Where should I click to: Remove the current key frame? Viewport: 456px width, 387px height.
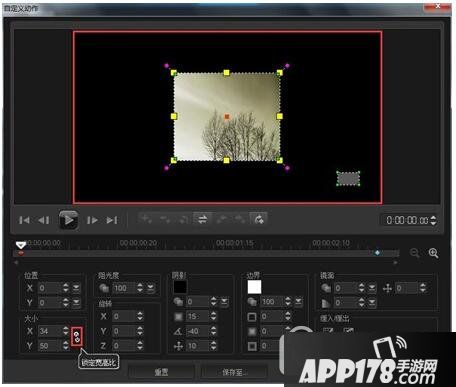pos(165,219)
